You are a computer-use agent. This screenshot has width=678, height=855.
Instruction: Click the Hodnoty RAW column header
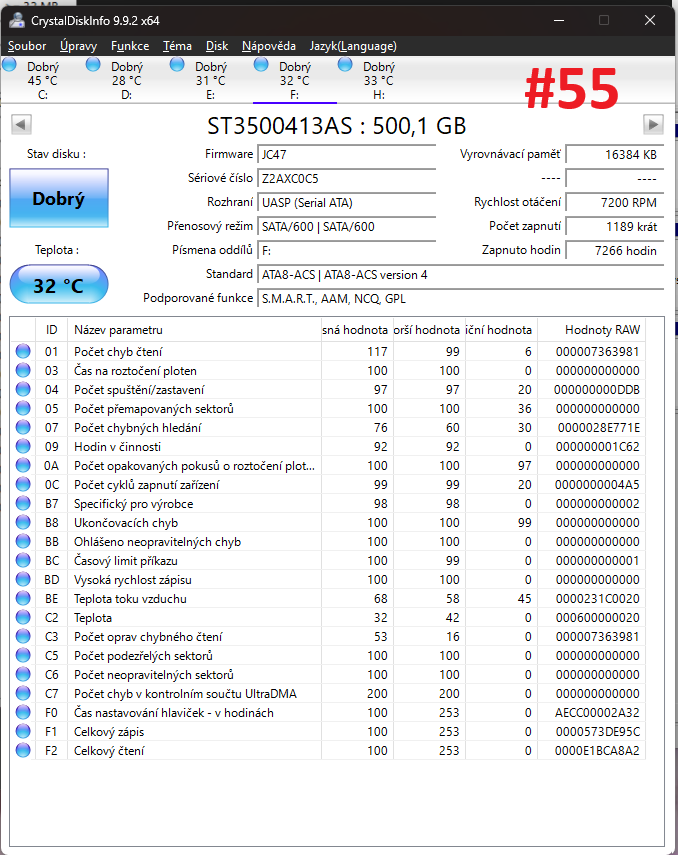591,329
